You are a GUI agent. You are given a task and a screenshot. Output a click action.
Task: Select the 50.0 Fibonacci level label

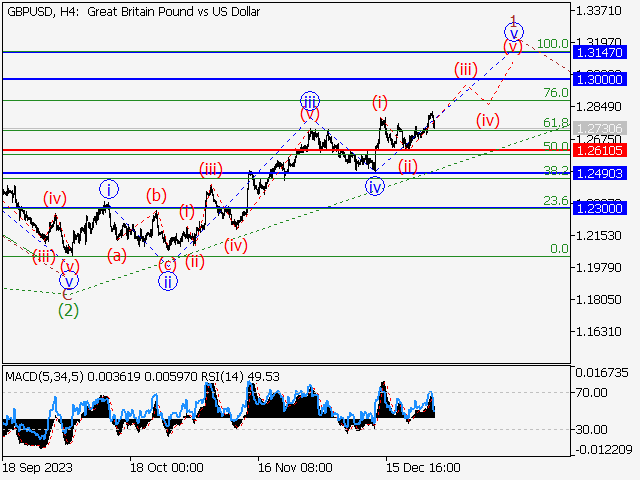[556, 146]
